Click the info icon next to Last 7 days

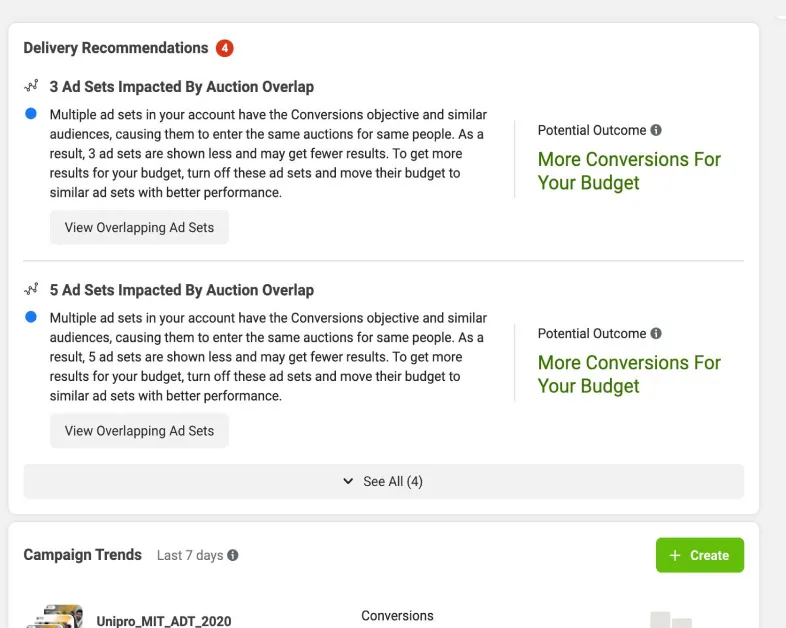tap(233, 555)
